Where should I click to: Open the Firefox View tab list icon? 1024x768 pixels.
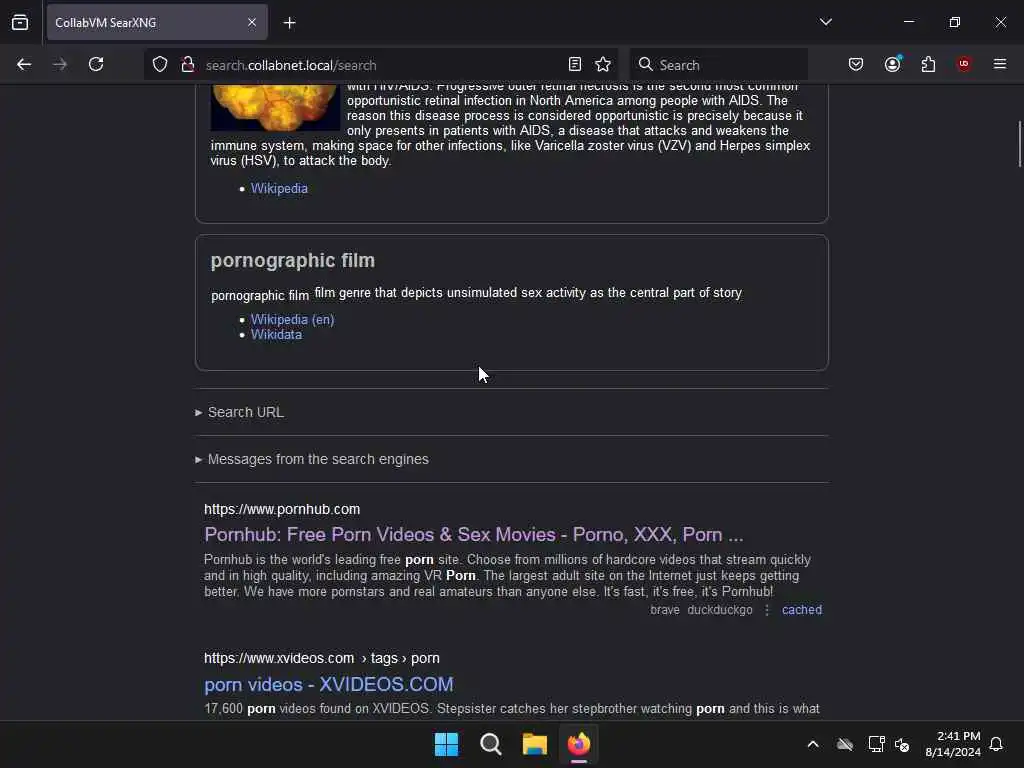20,23
